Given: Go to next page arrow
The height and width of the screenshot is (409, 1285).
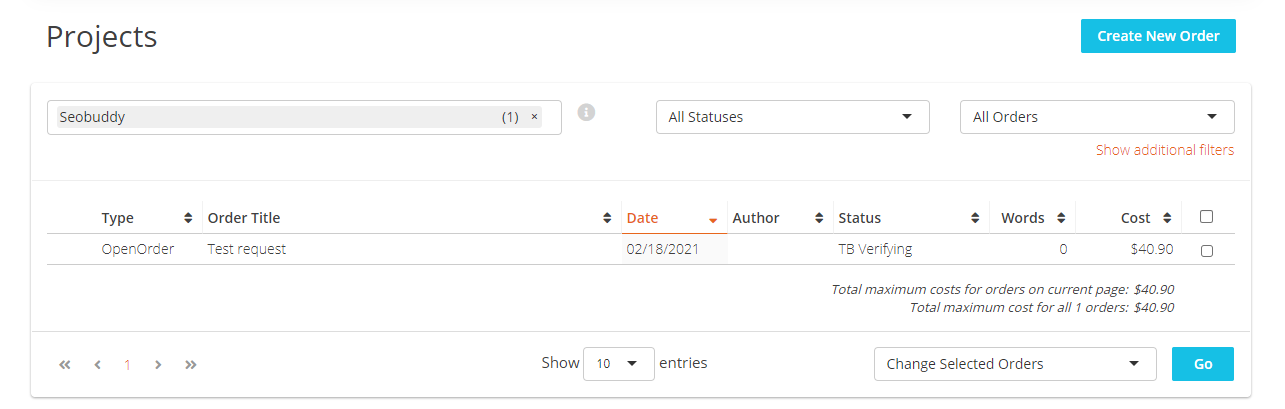Looking at the screenshot, I should (158, 365).
